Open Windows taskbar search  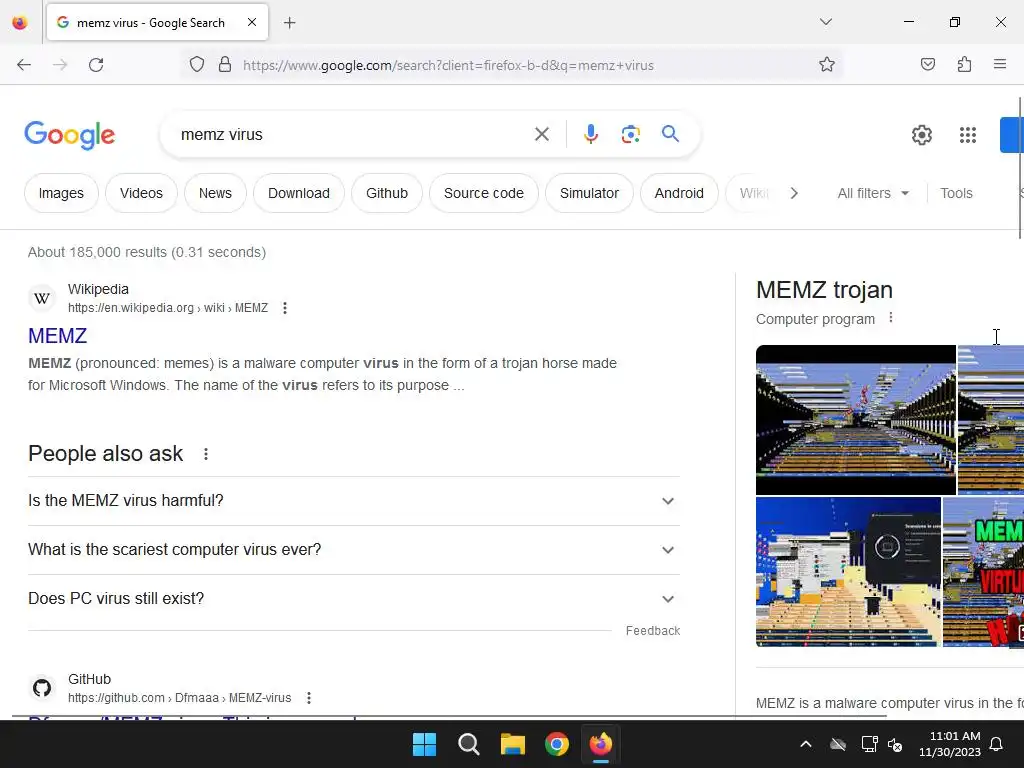pyautogui.click(x=468, y=744)
